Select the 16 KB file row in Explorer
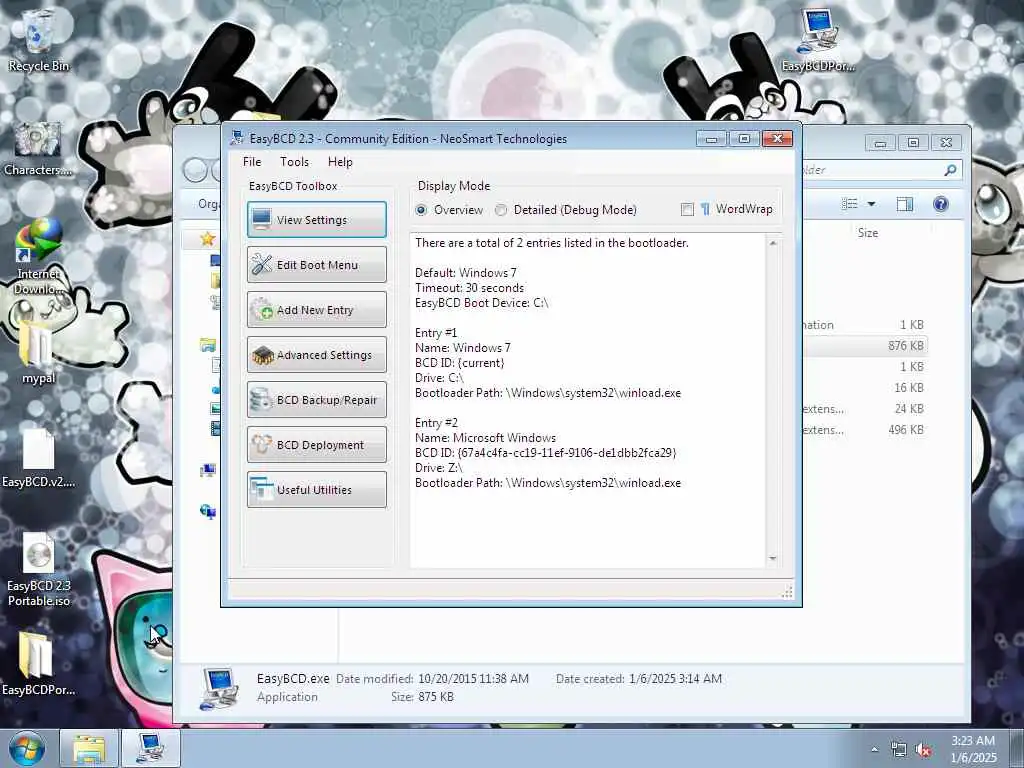 pos(865,388)
